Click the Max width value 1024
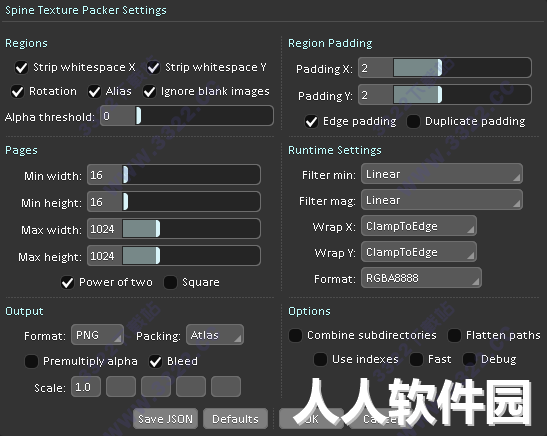This screenshot has width=547, height=436. coord(105,229)
